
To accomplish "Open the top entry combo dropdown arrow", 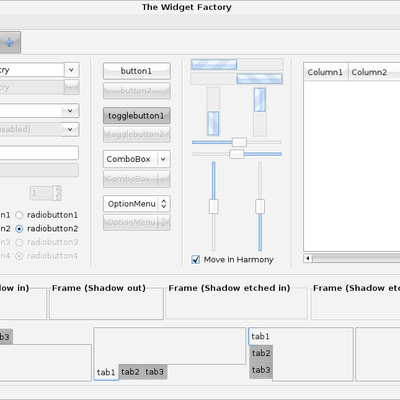I will pos(71,70).
